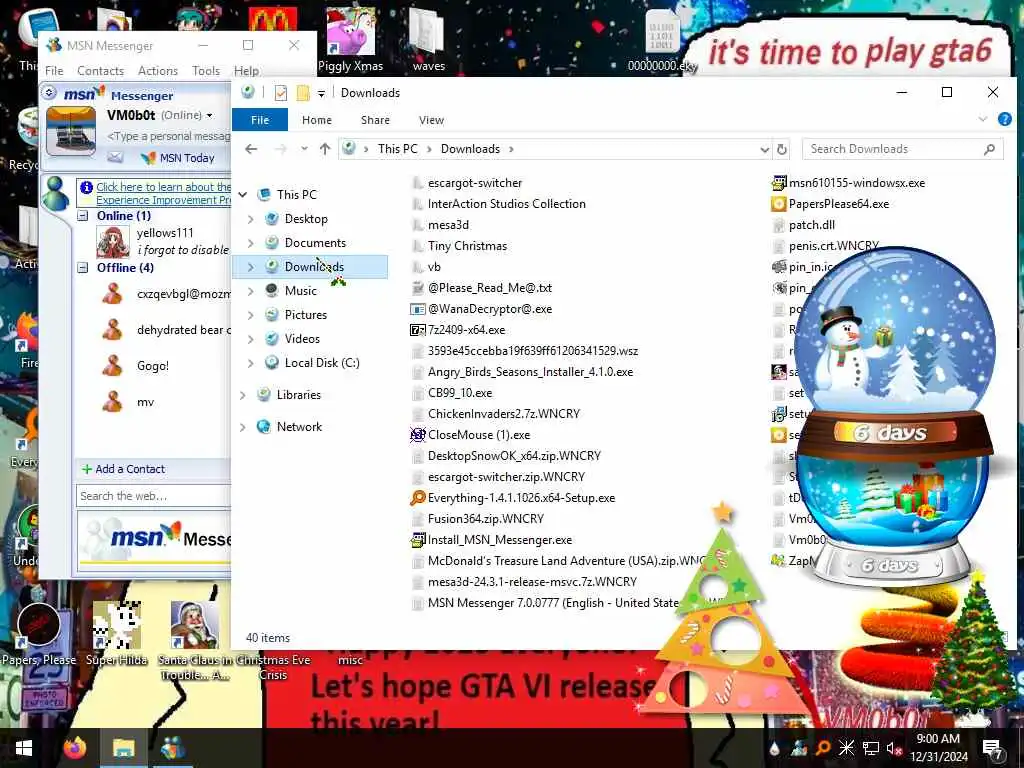Collapse the This PC tree node
This screenshot has height=768, width=1024.
[243, 195]
